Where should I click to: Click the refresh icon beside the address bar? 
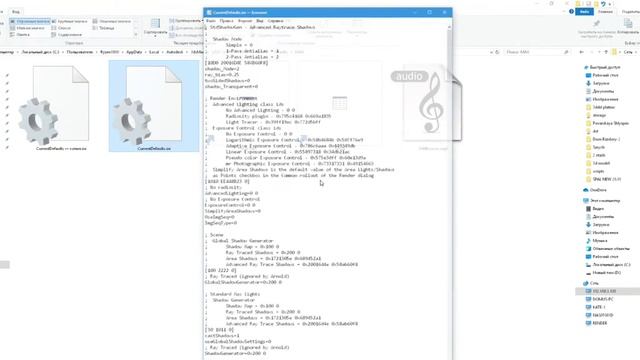(x=497, y=52)
